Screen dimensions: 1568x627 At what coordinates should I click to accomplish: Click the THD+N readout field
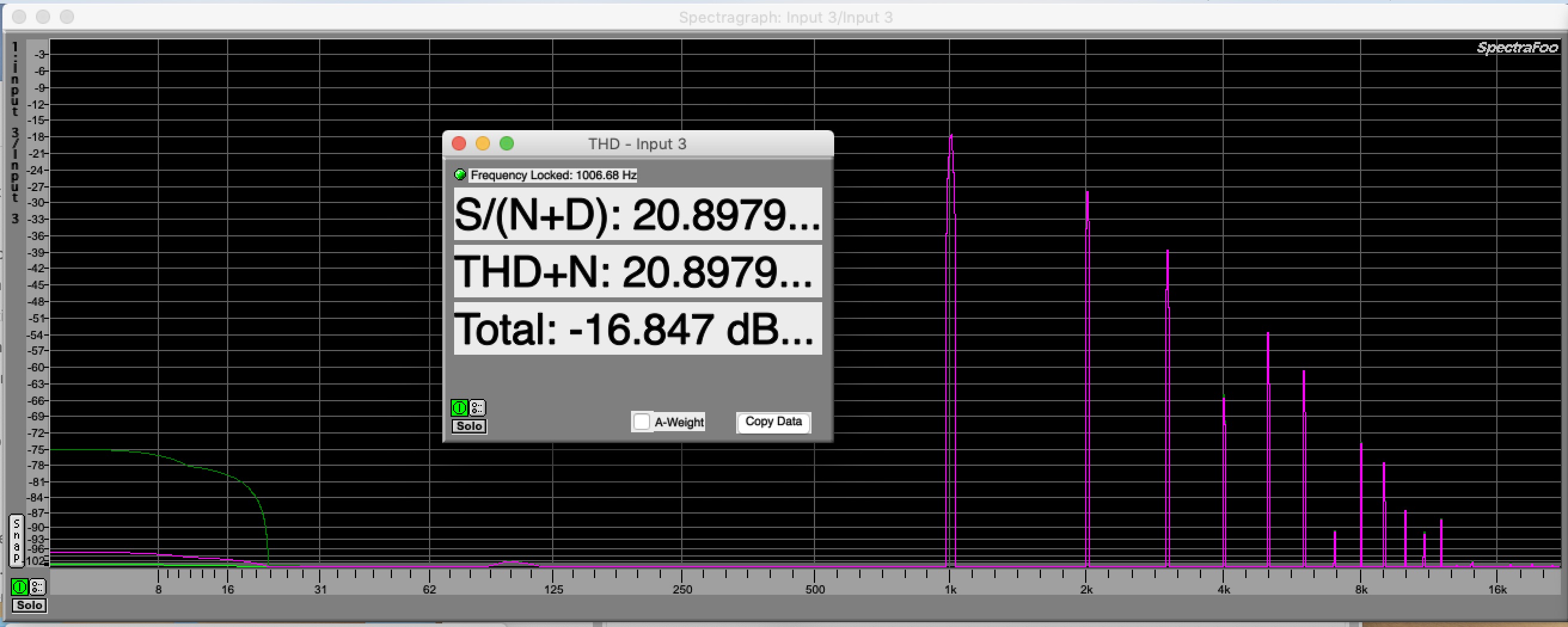click(x=638, y=271)
